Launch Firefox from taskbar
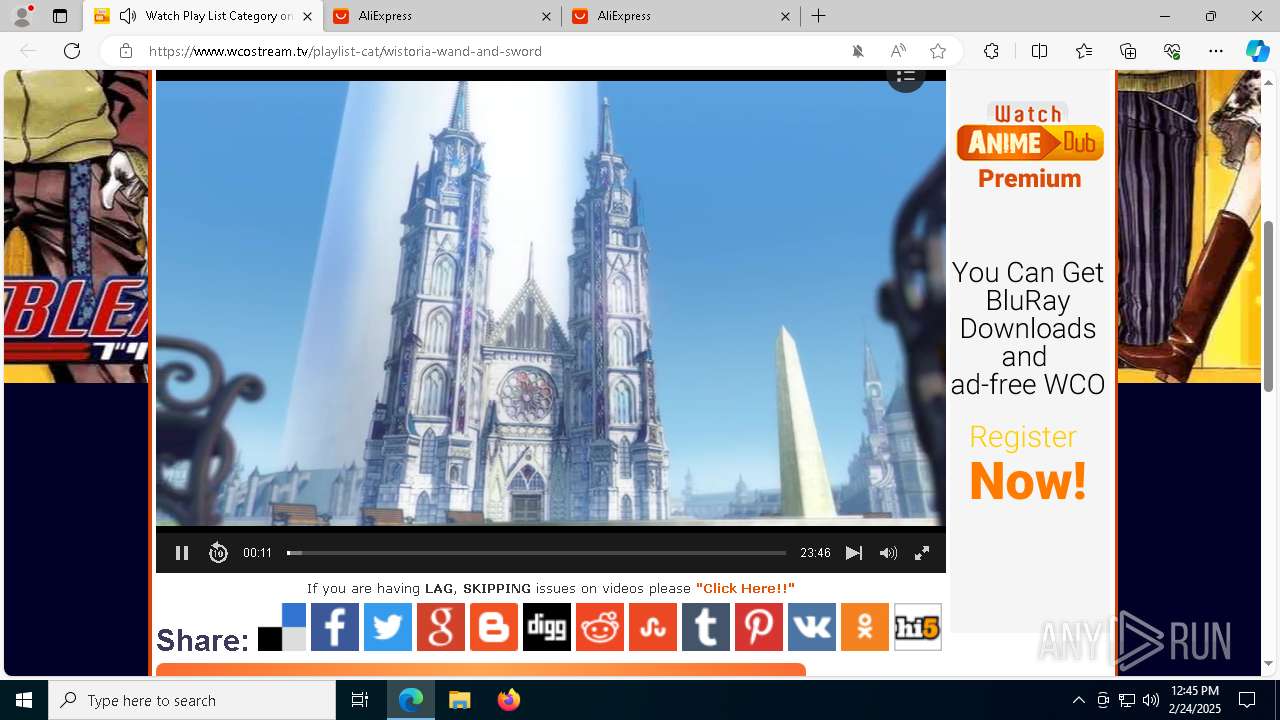 pyautogui.click(x=508, y=700)
